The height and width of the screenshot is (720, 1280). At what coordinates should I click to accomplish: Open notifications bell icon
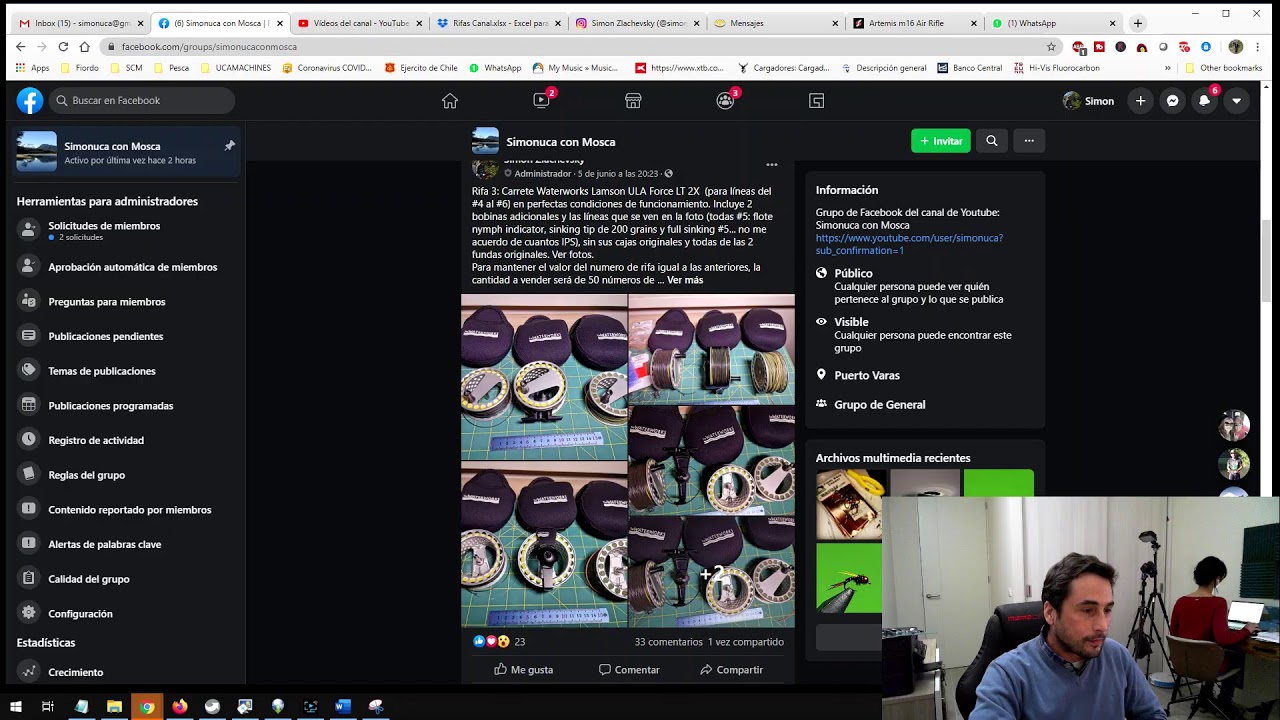click(x=1204, y=100)
